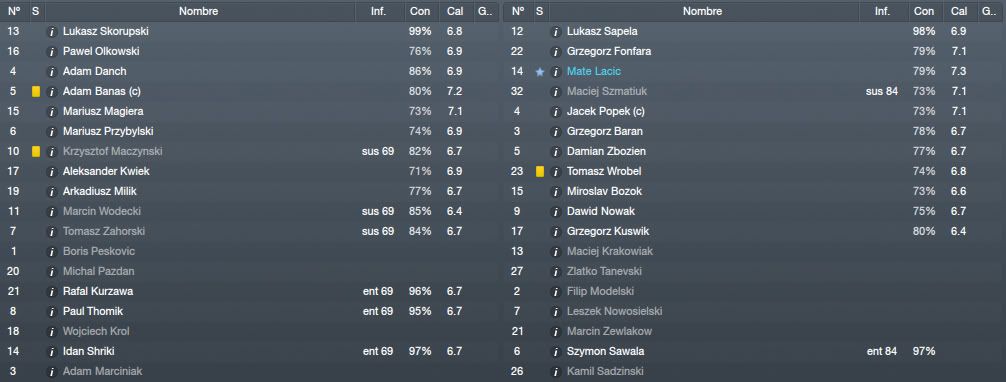Image resolution: width=1006 pixels, height=382 pixels.
Task: Open info icon for Szymon Sawala
Action: (557, 352)
